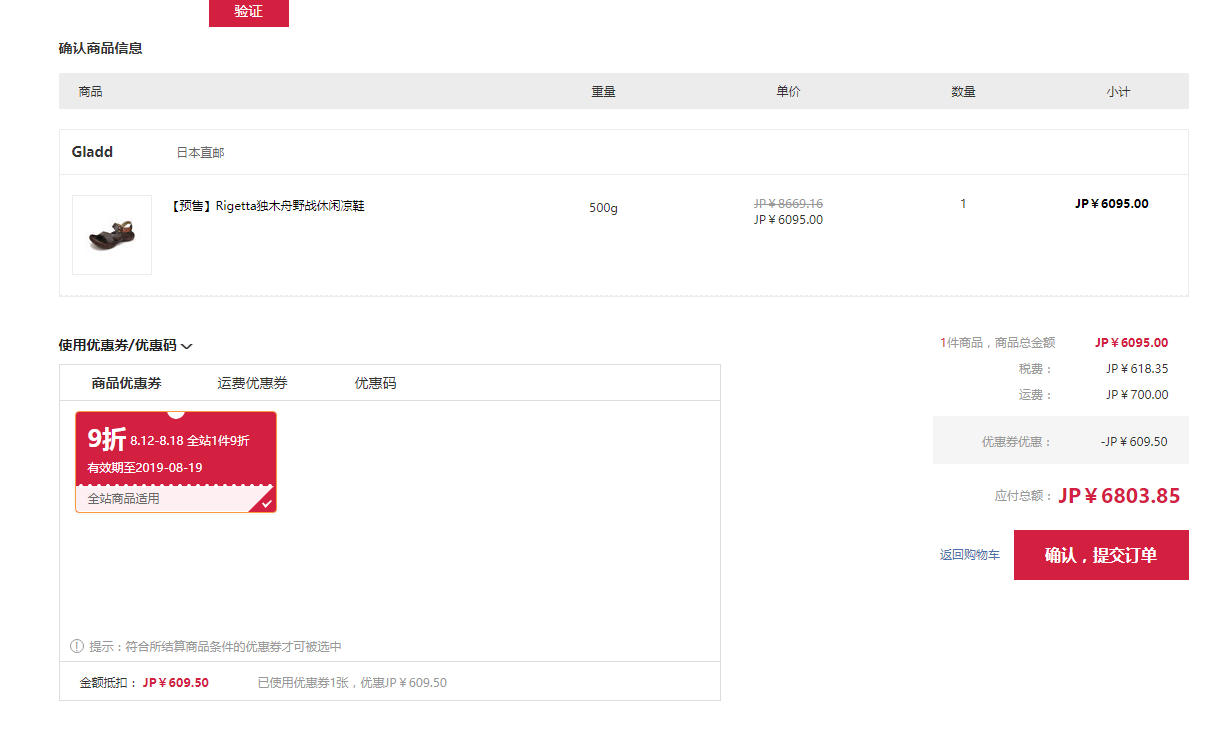Switch to the 优惠码 tab
Screen dimensions: 1230x736
(376, 383)
